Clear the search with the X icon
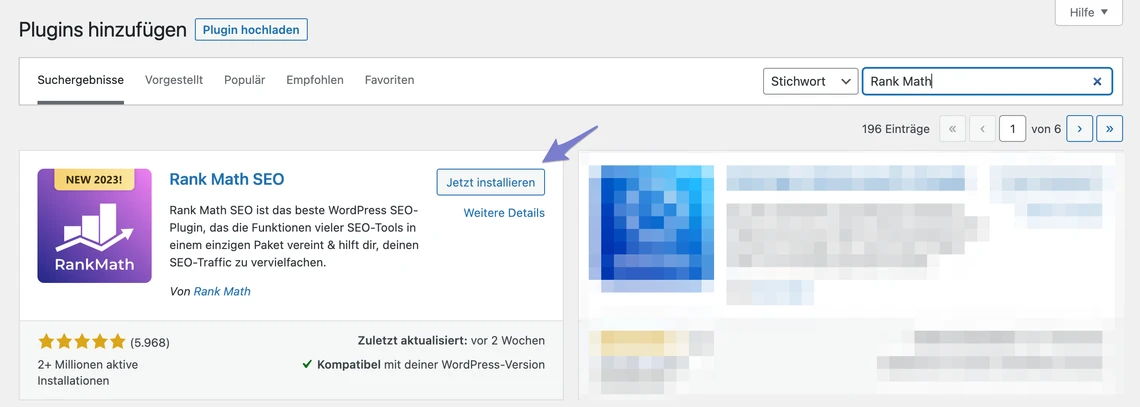 click(x=1097, y=82)
